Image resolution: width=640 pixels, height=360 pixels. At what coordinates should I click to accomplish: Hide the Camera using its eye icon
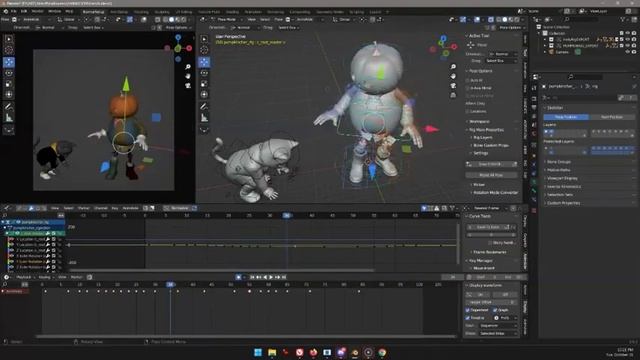[628, 52]
